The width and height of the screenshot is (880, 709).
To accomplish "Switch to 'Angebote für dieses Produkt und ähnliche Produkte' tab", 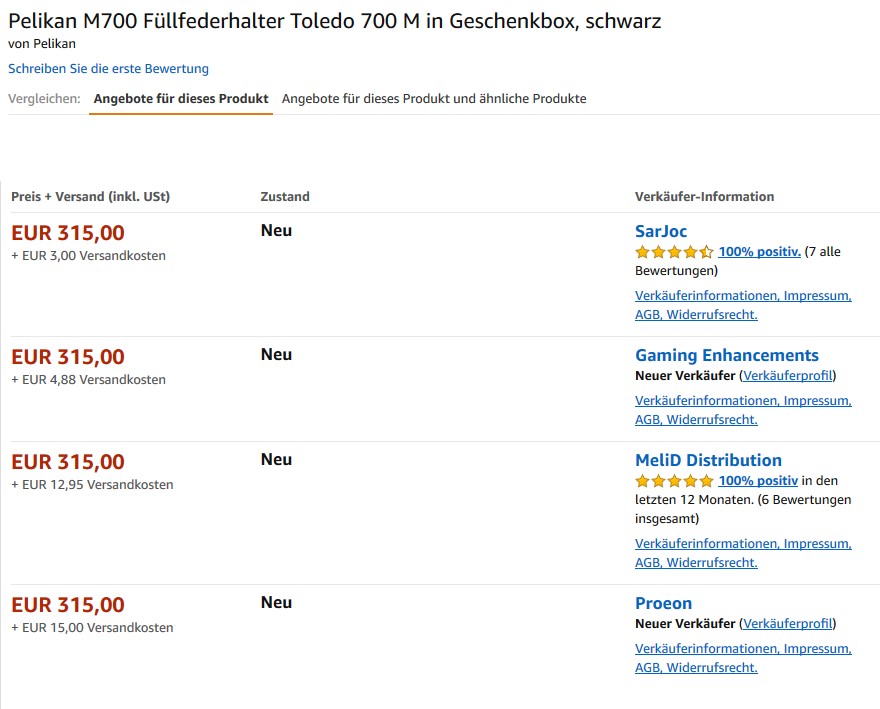I will (434, 99).
